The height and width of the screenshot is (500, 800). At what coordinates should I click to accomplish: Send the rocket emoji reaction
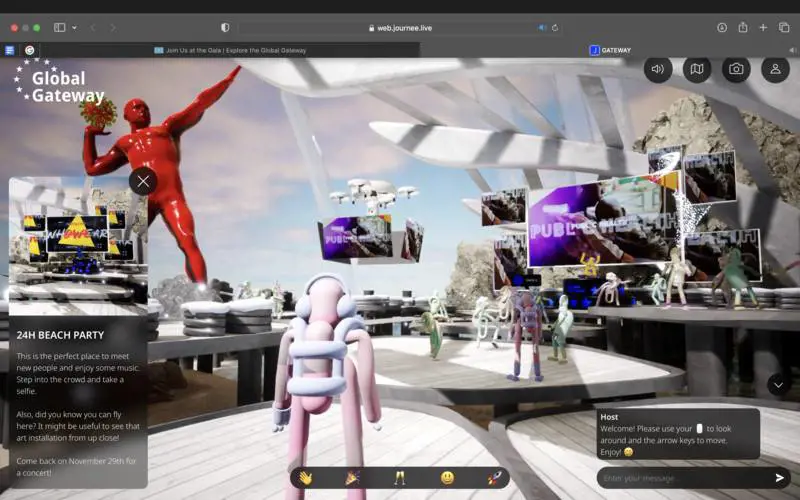494,478
